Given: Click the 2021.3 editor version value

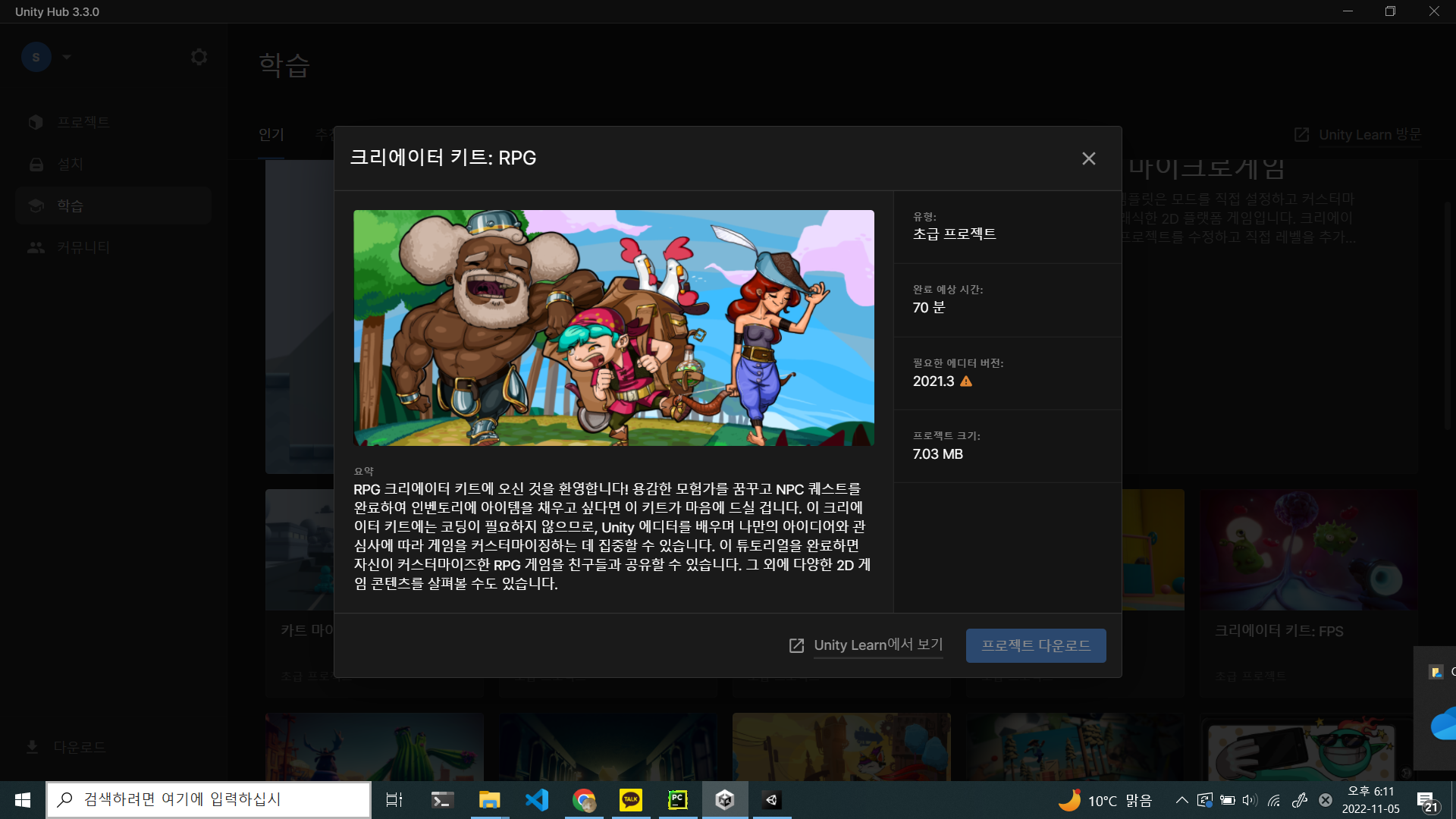Looking at the screenshot, I should (x=933, y=381).
